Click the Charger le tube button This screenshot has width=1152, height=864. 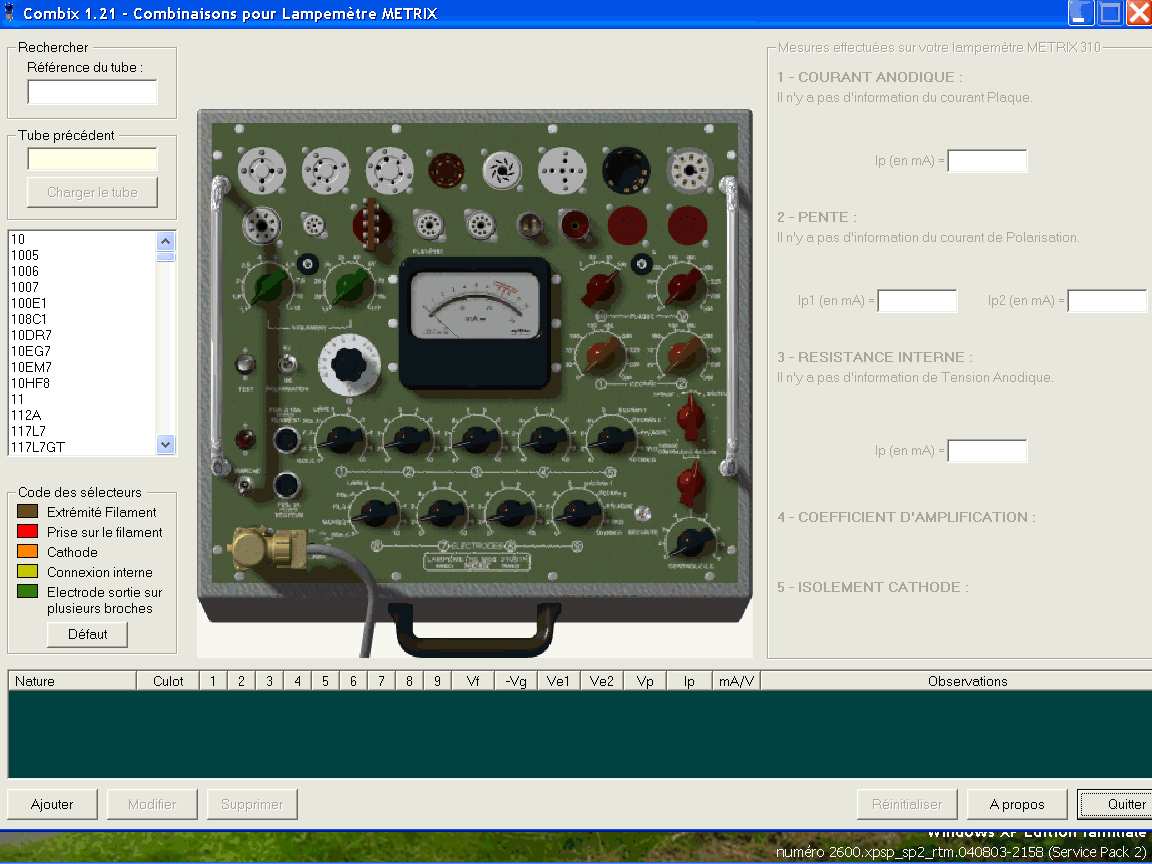(92, 192)
